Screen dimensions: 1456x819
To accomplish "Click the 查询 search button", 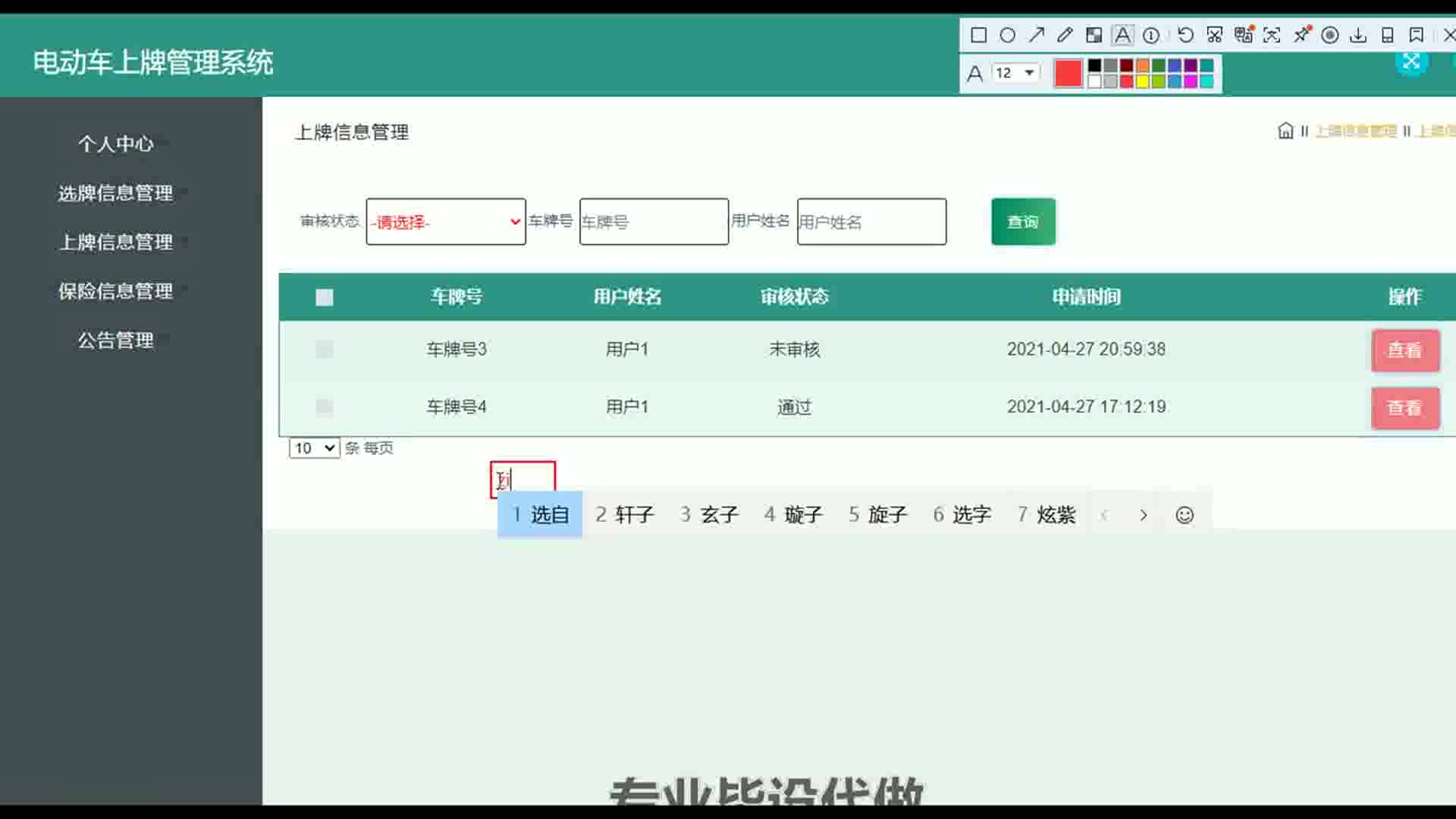I will 1022,221.
